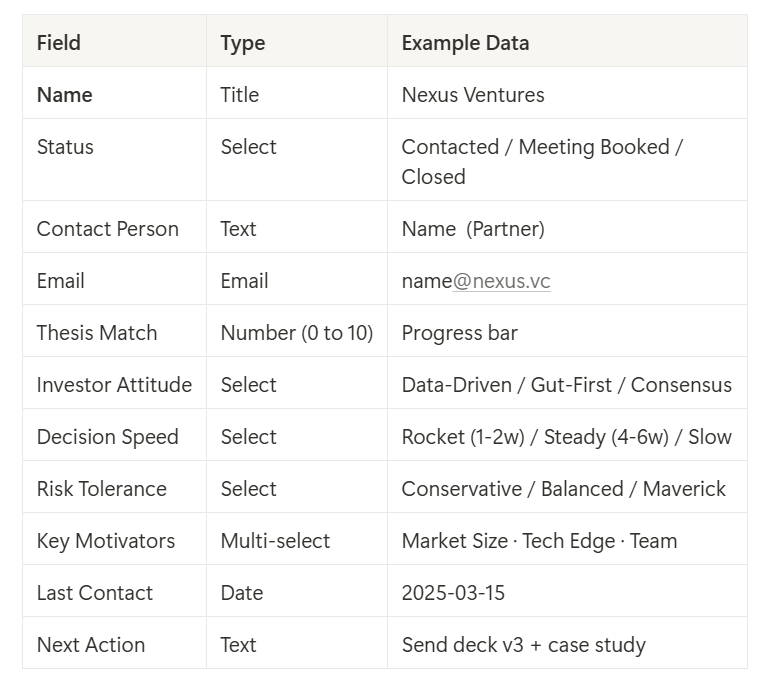The height and width of the screenshot is (685, 784).
Task: Select the Contacted / Meeting Booked cell
Action: (x=542, y=161)
